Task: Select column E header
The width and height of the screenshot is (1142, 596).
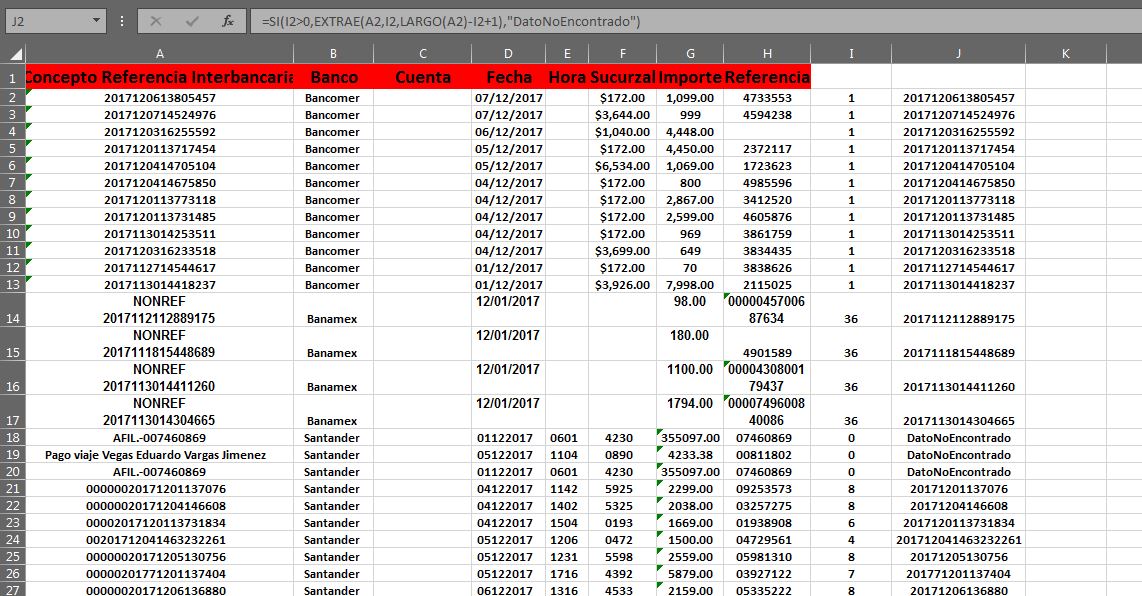Action: tap(567, 53)
